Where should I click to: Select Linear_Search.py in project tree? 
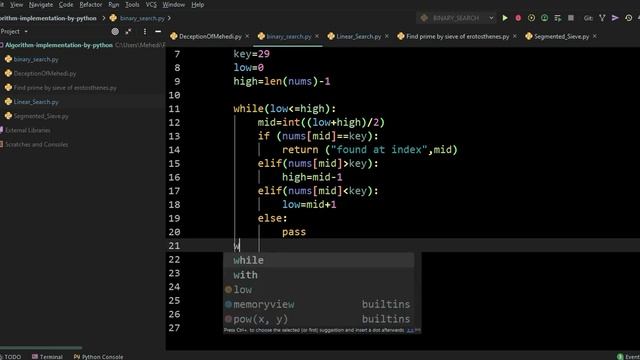(x=36, y=102)
